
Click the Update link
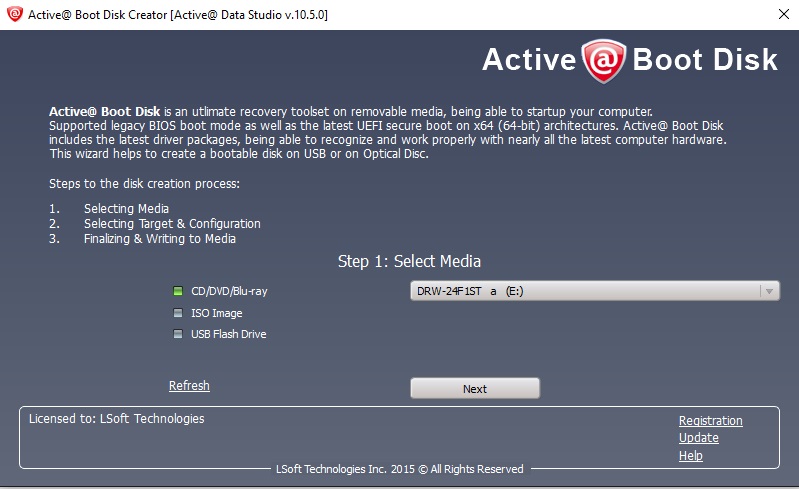(699, 438)
